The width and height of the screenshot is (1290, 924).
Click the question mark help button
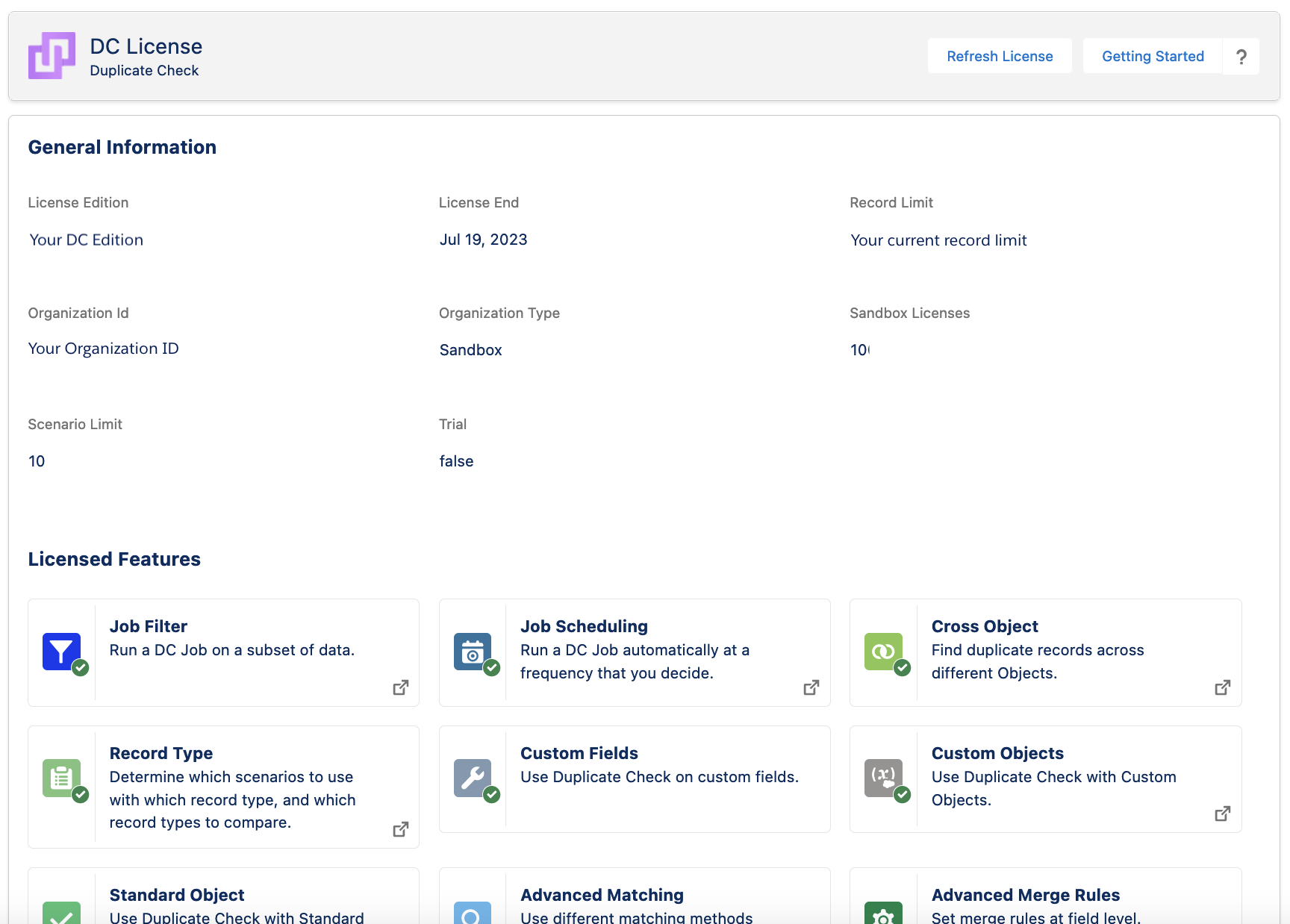[x=1241, y=56]
